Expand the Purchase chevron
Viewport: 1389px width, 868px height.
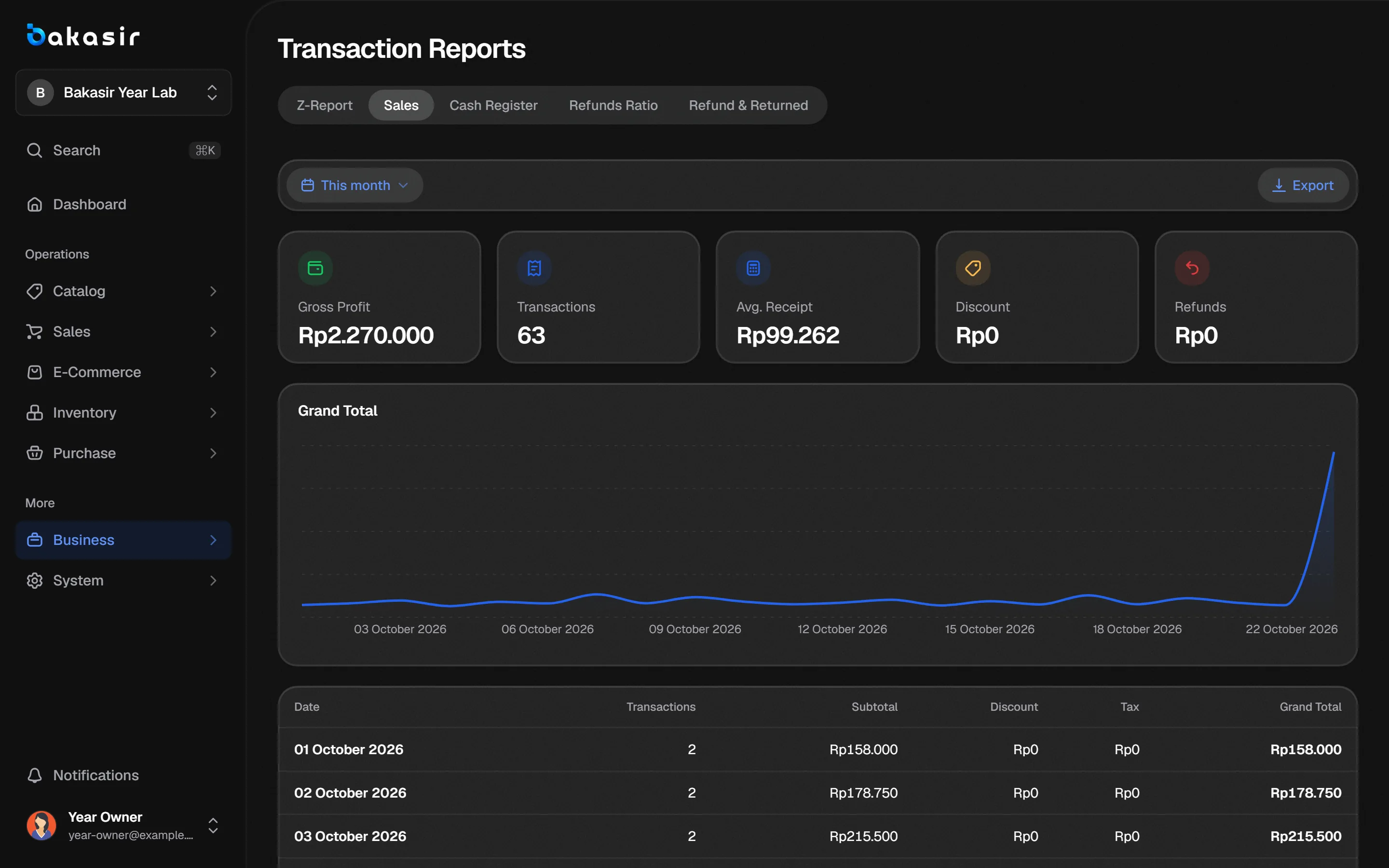coord(213,453)
